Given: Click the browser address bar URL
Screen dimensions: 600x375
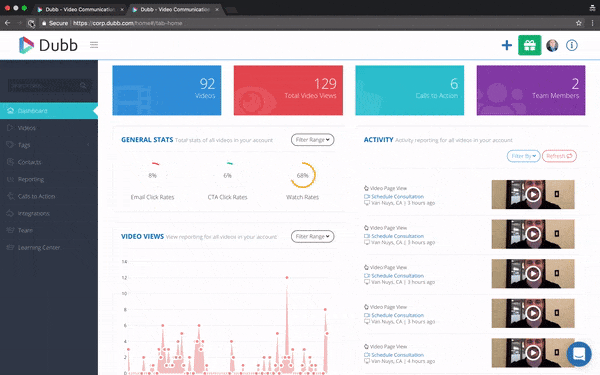Looking at the screenshot, I should (127, 23).
